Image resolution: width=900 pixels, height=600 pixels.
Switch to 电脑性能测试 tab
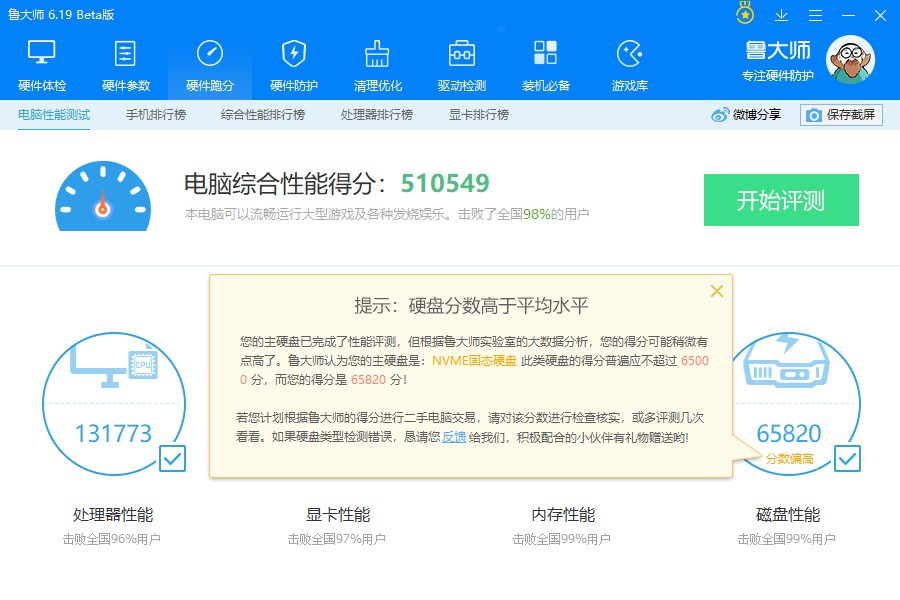(x=54, y=115)
